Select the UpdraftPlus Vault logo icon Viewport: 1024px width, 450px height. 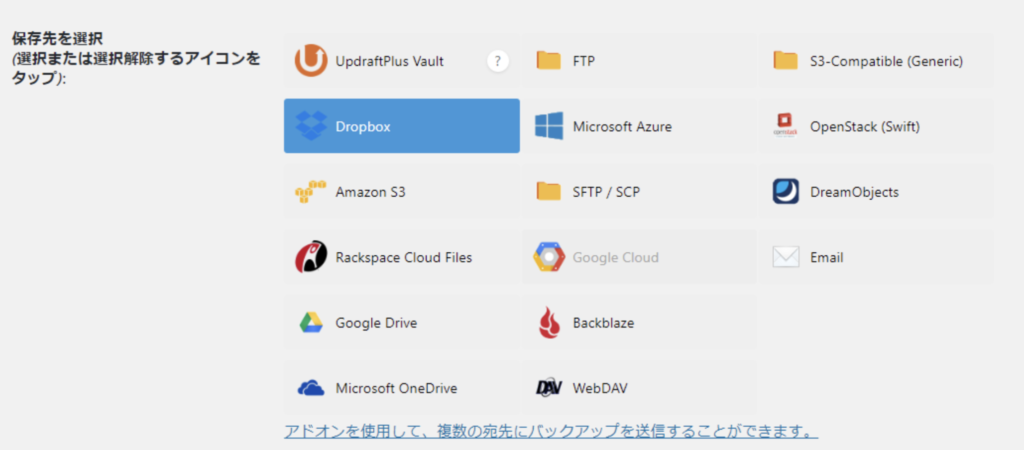click(311, 61)
